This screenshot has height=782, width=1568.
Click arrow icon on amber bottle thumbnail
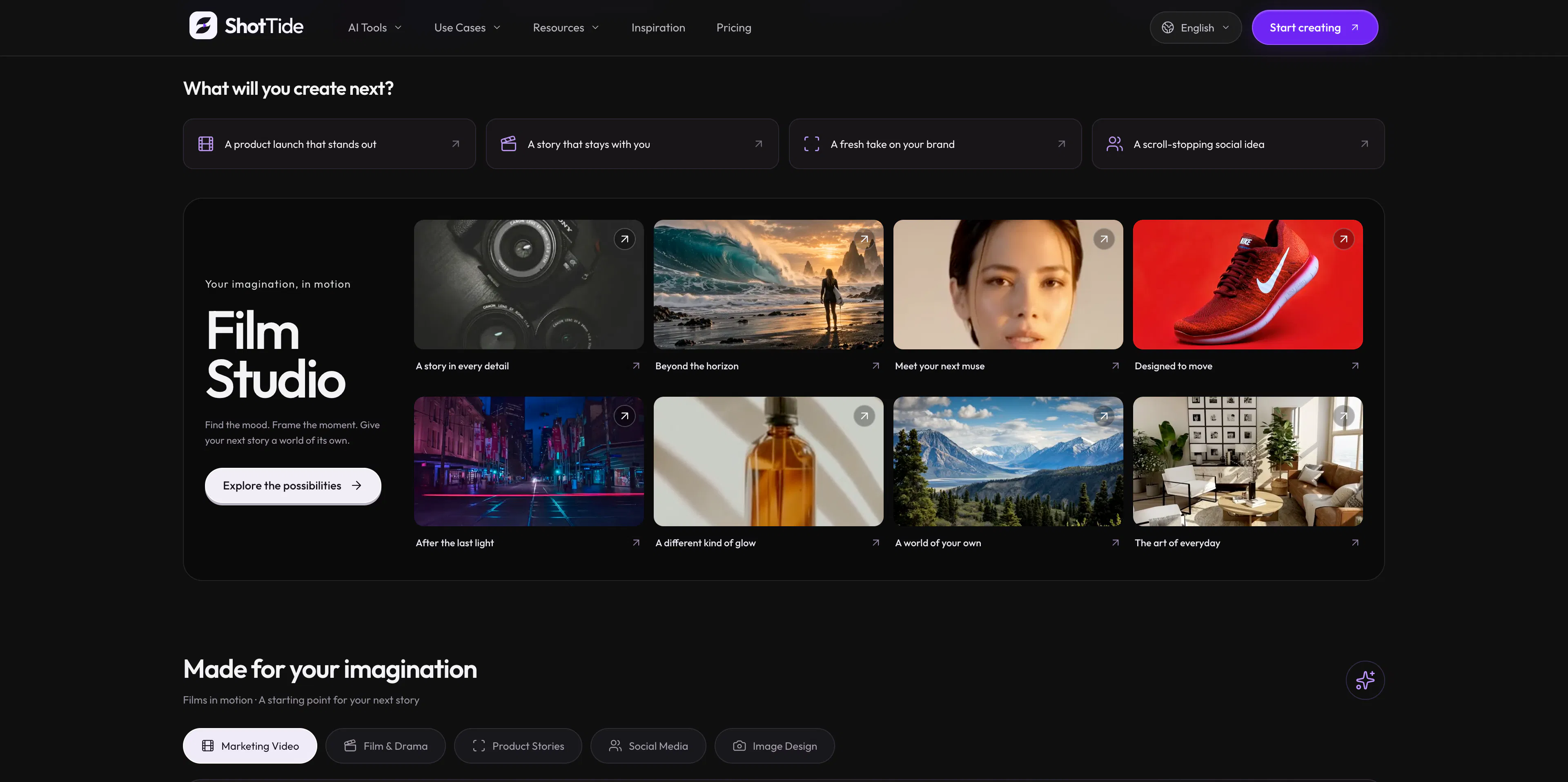tap(864, 416)
